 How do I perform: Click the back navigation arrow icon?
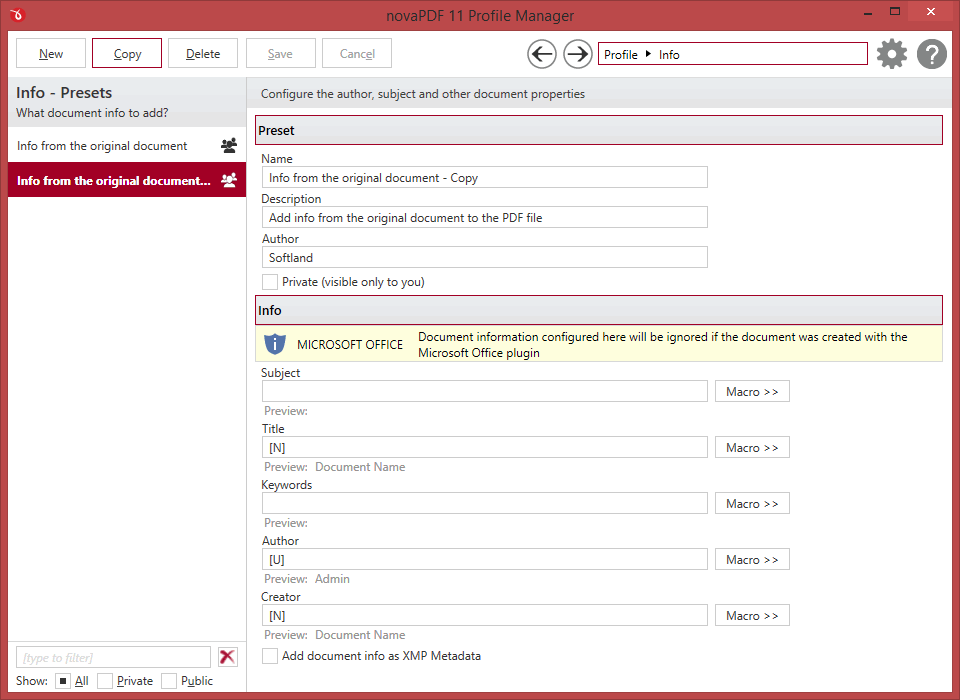tap(542, 54)
